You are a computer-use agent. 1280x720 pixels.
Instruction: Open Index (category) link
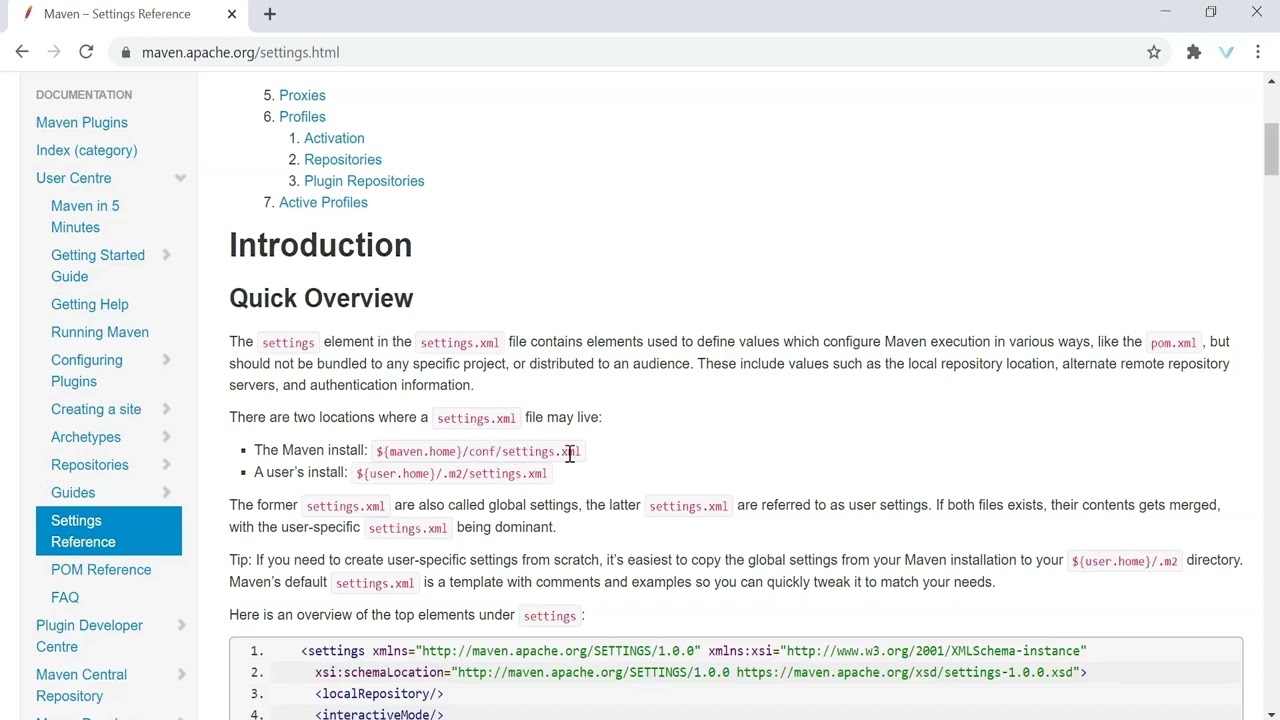pyautogui.click(x=87, y=150)
